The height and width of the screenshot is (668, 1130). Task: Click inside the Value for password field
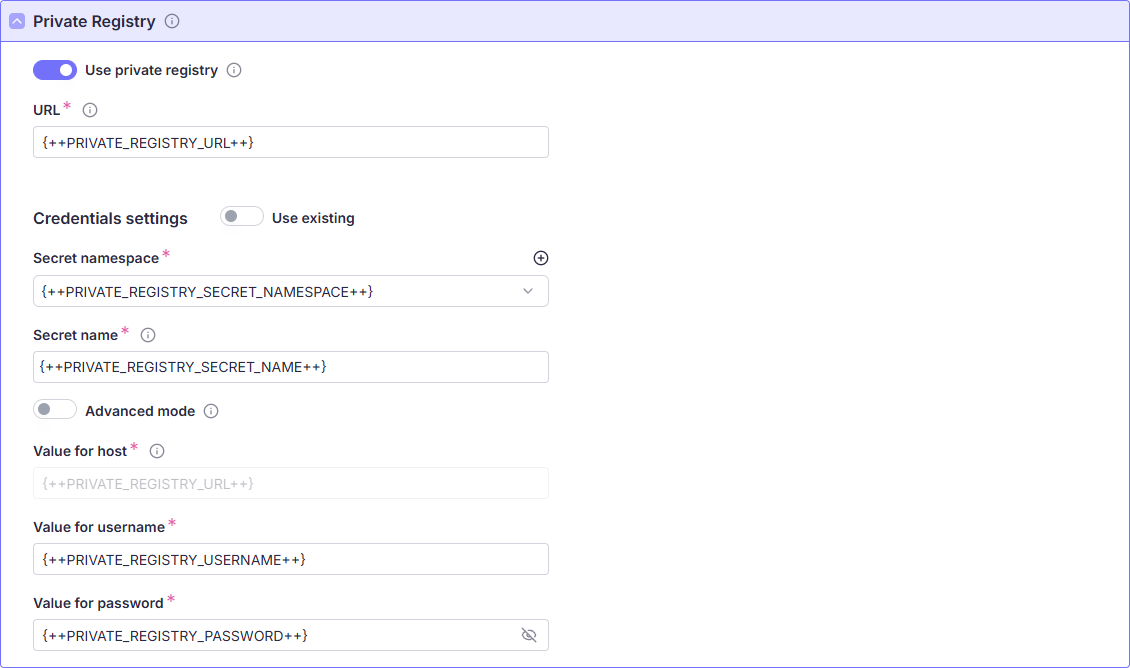pyautogui.click(x=270, y=635)
